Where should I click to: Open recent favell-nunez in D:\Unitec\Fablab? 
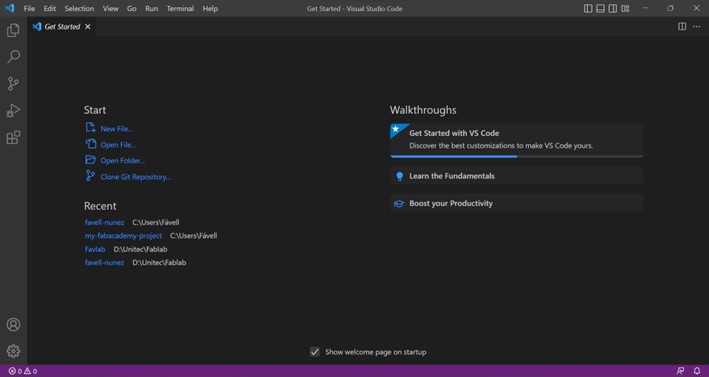[104, 263]
